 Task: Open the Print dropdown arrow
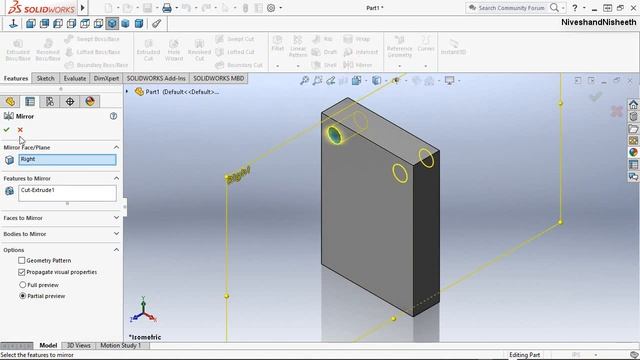point(176,8)
